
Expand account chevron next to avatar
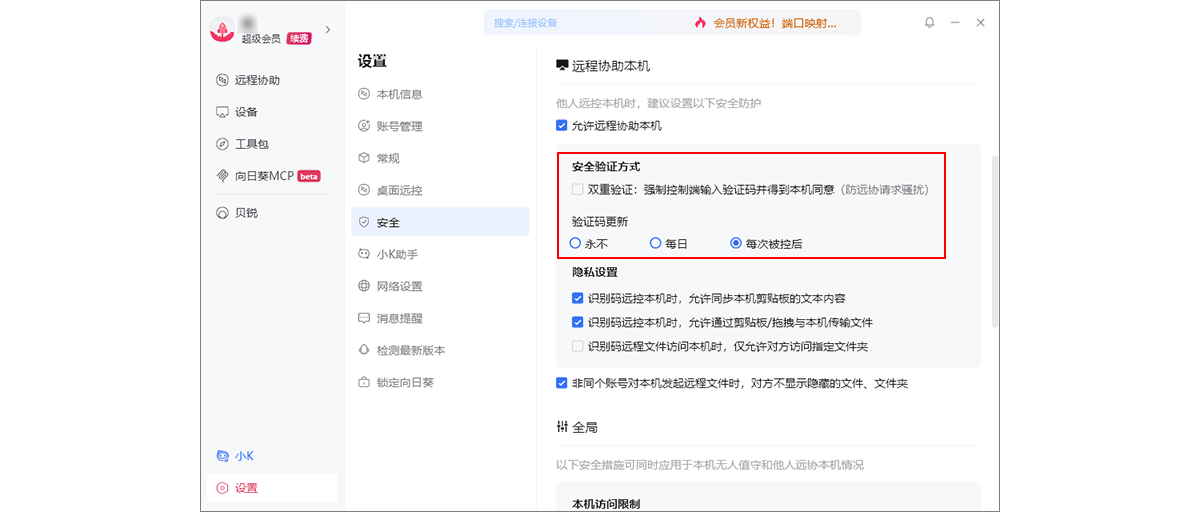328,29
